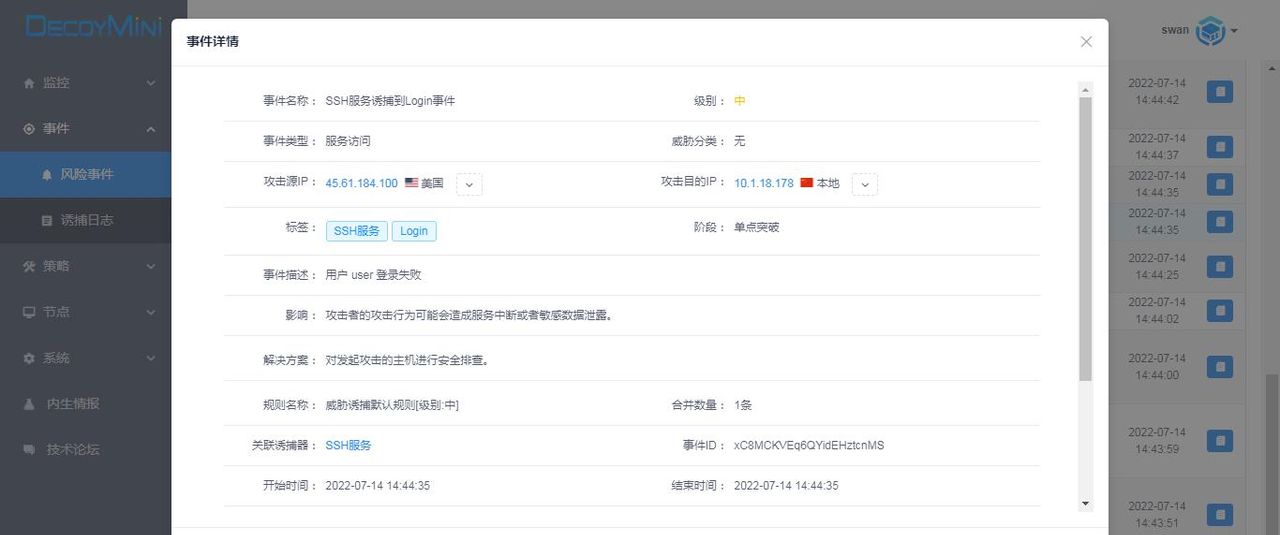
Task: Expand the 监控 chevron
Action: coord(151,83)
